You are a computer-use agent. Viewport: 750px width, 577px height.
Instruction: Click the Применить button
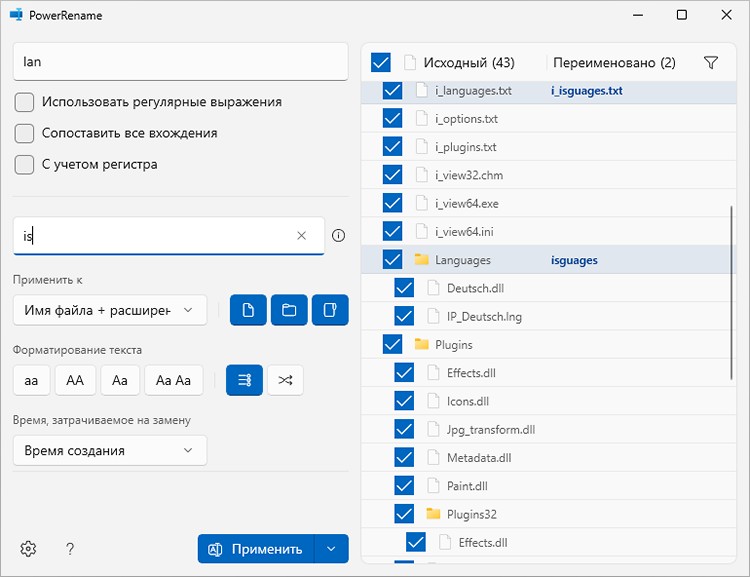click(256, 549)
